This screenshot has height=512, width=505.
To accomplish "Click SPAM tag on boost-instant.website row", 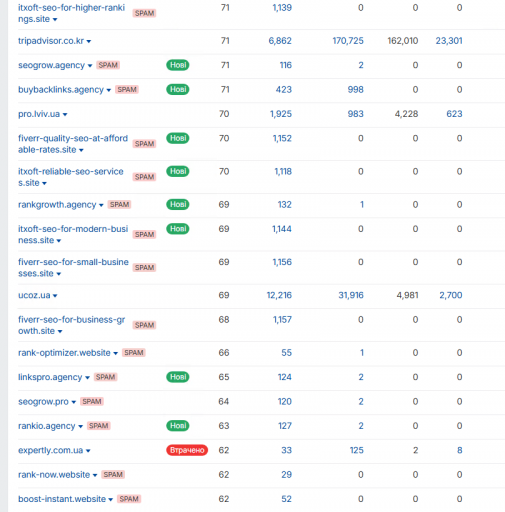I will coord(129,499).
